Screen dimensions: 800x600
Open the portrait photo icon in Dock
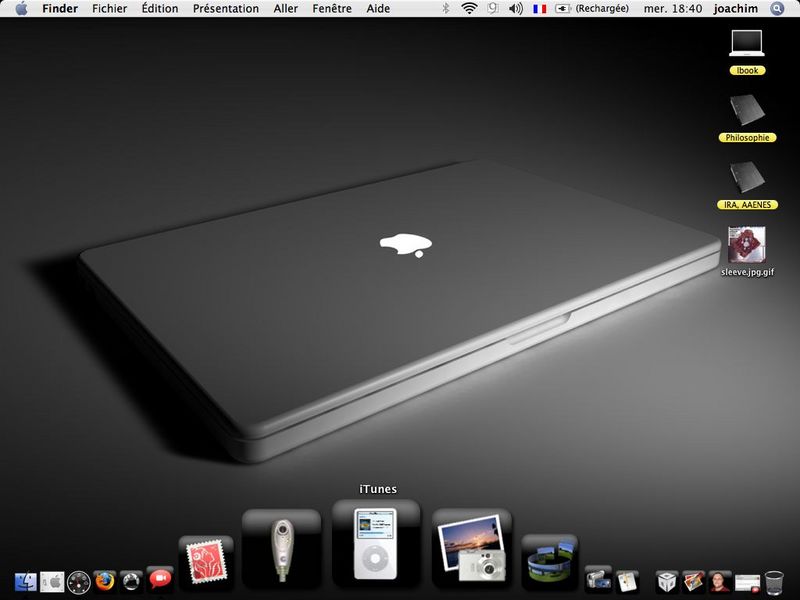click(x=720, y=581)
